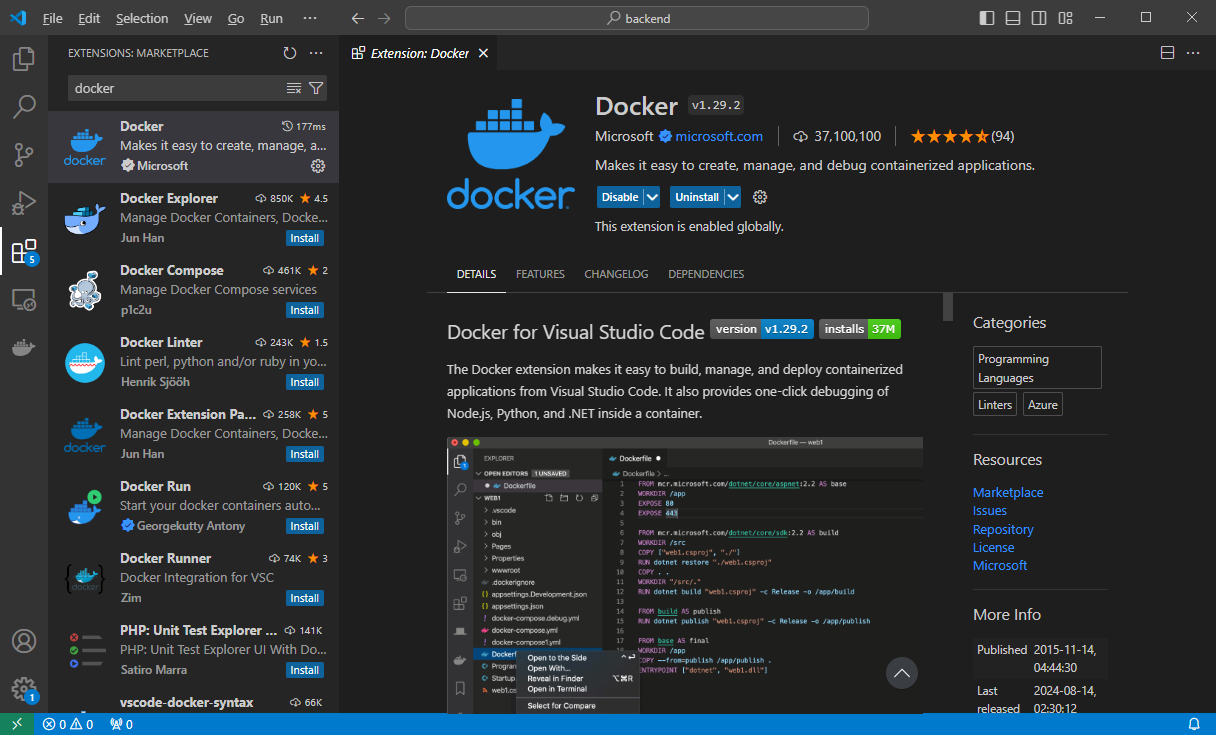
Task: Install the Docker Linter extension
Action: tap(305, 382)
